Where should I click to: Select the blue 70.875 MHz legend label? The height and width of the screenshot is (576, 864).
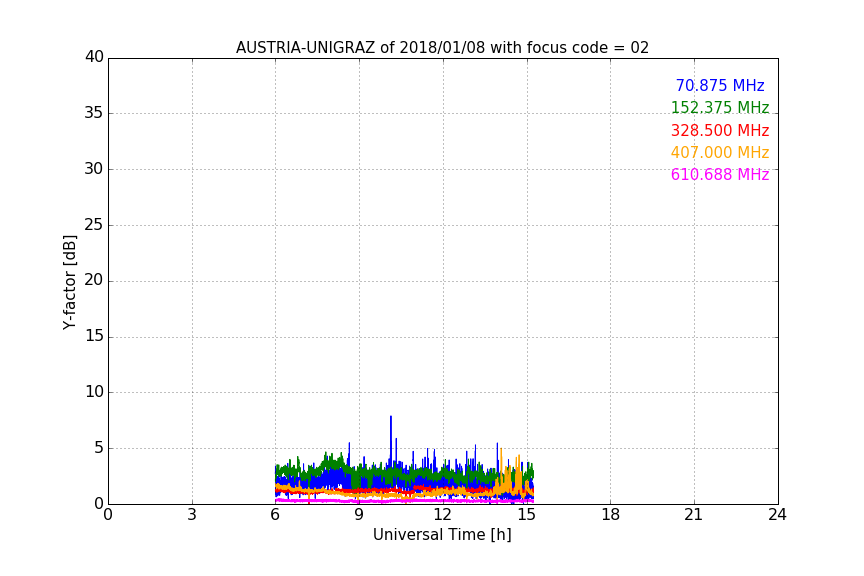point(720,86)
